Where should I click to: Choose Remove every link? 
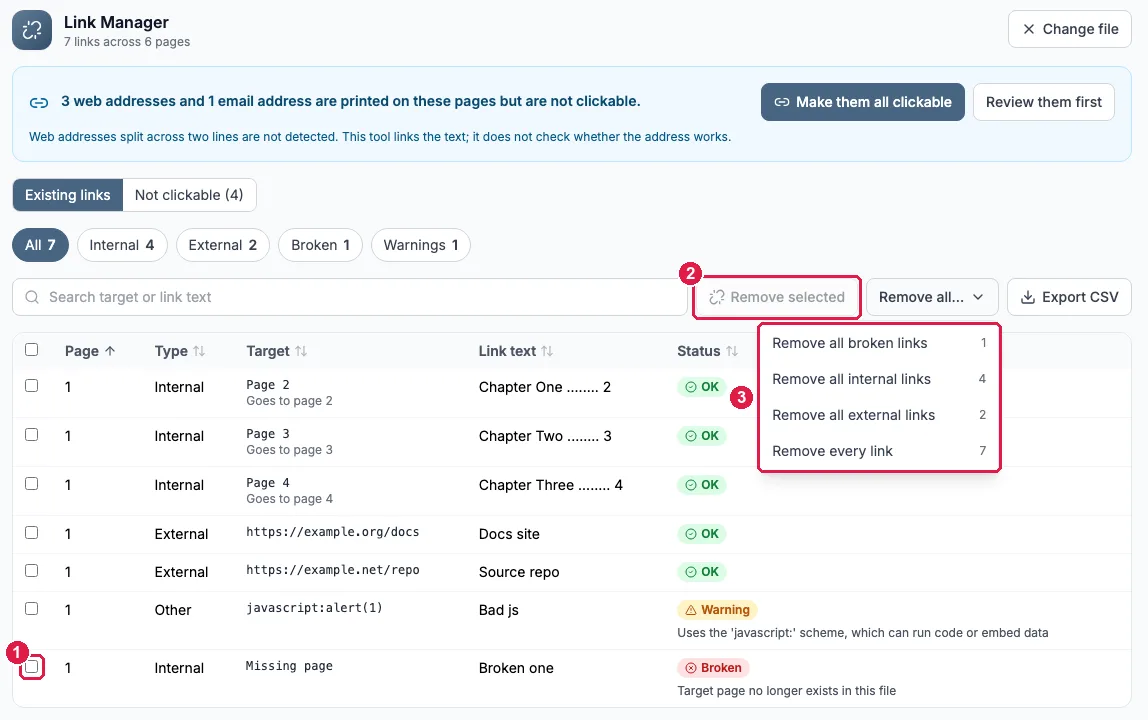tap(879, 451)
